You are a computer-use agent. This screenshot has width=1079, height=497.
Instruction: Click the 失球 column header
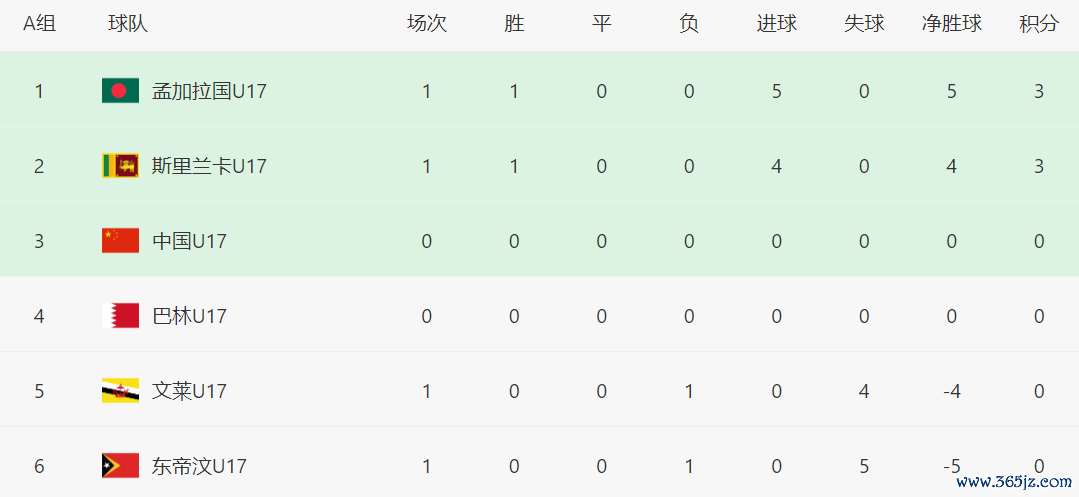point(864,24)
